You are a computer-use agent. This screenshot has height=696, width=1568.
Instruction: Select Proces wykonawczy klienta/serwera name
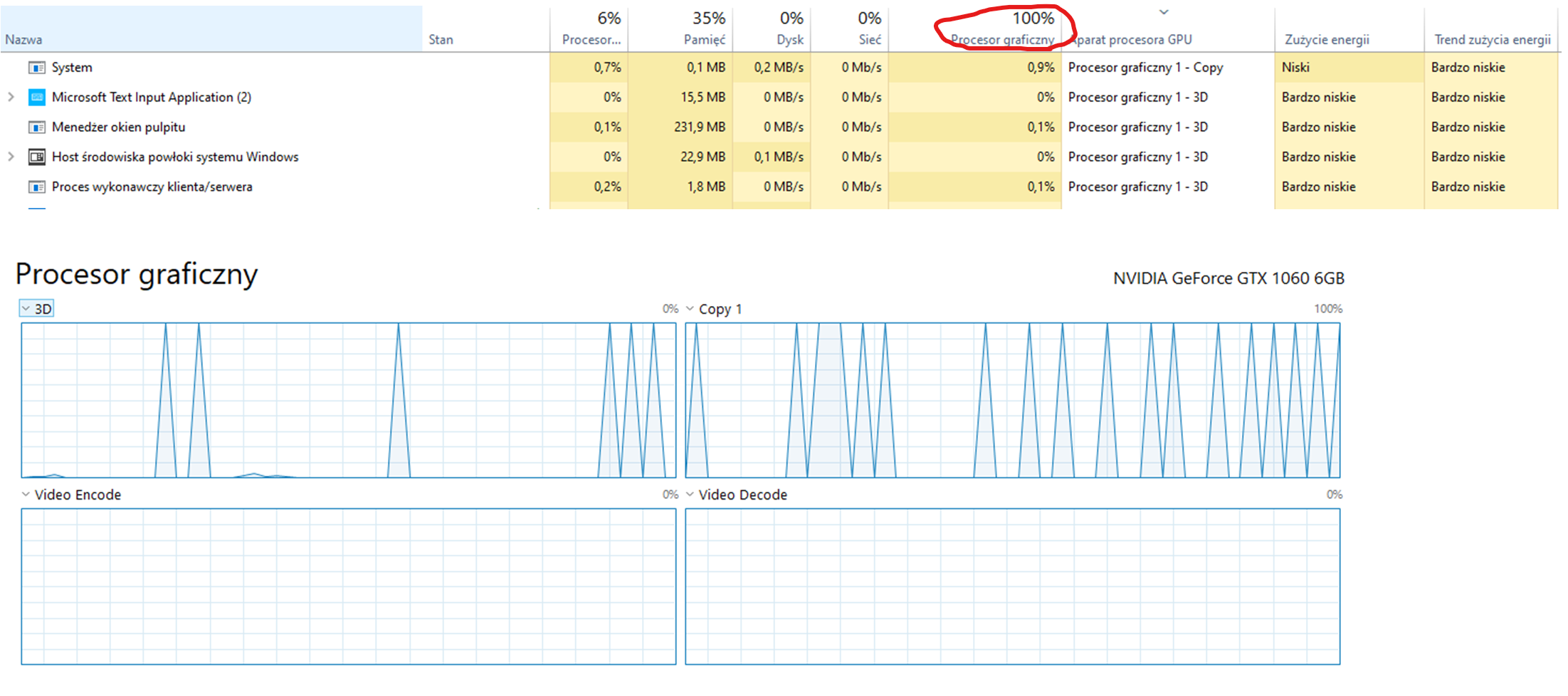tap(152, 187)
